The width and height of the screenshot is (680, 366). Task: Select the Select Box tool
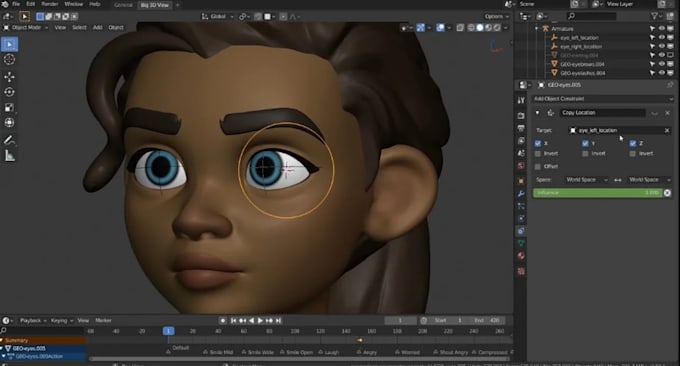(10, 44)
